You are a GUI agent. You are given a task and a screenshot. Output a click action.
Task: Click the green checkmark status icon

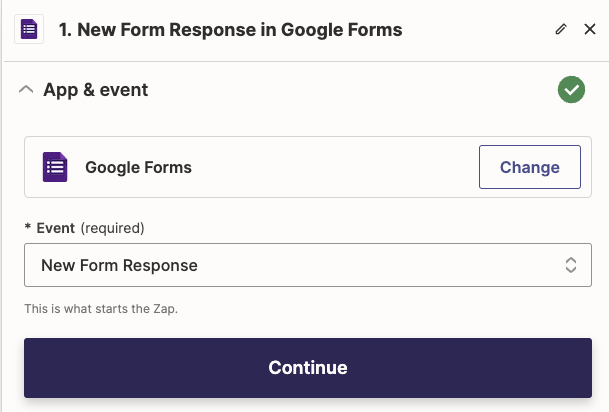point(571,90)
